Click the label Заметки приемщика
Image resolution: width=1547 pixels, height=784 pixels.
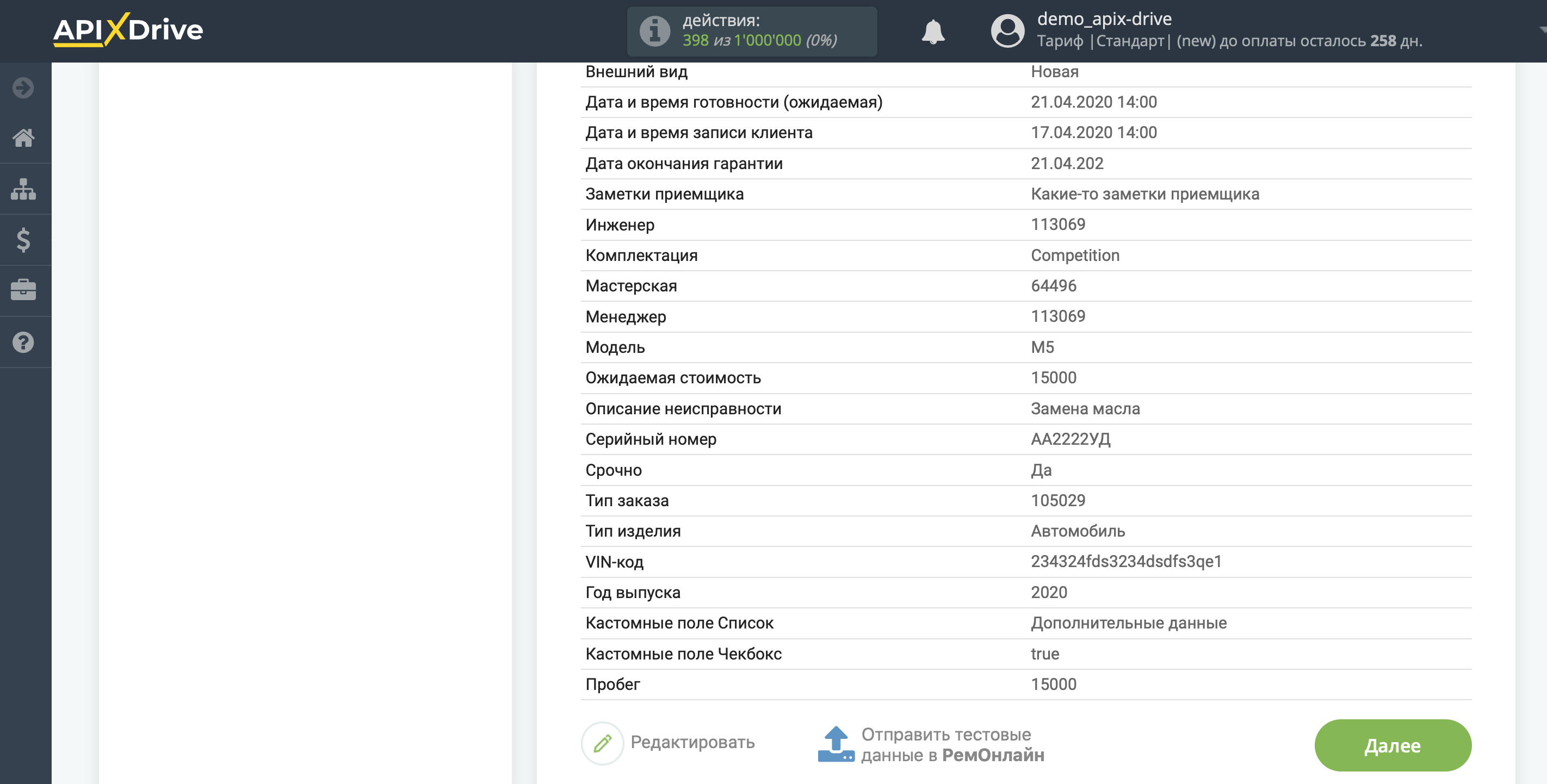pos(664,194)
